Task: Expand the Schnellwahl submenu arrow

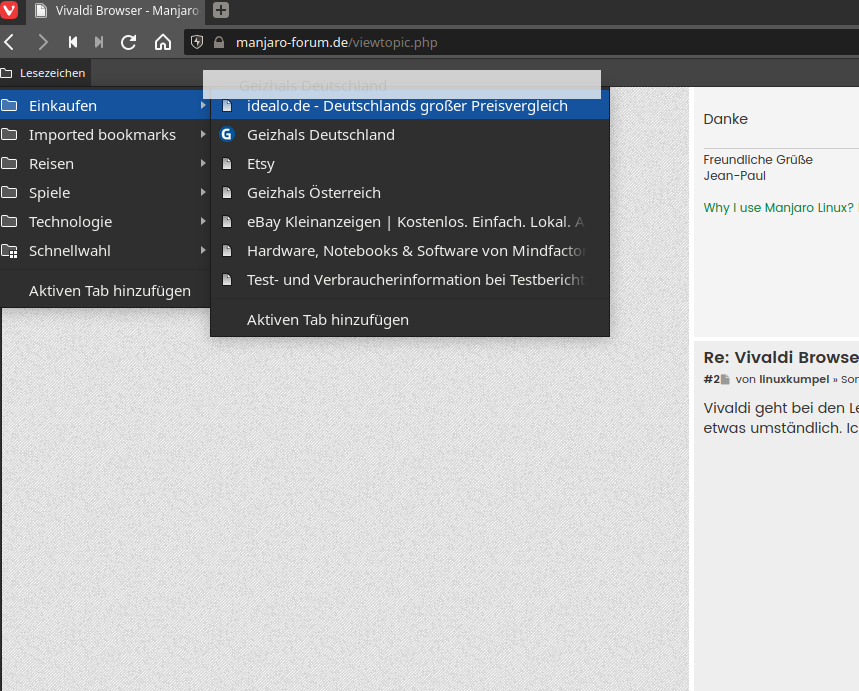Action: [x=203, y=250]
